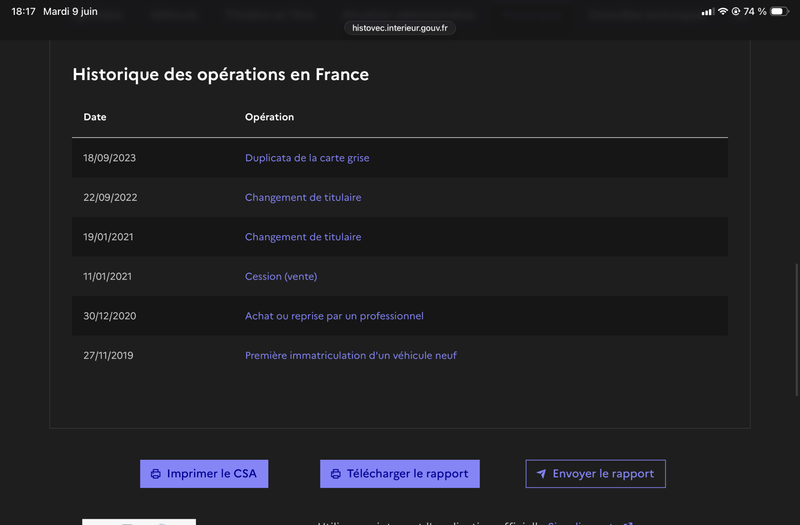800x525 pixels.
Task: Tap the battery icon in status bar
Action: click(x=779, y=11)
